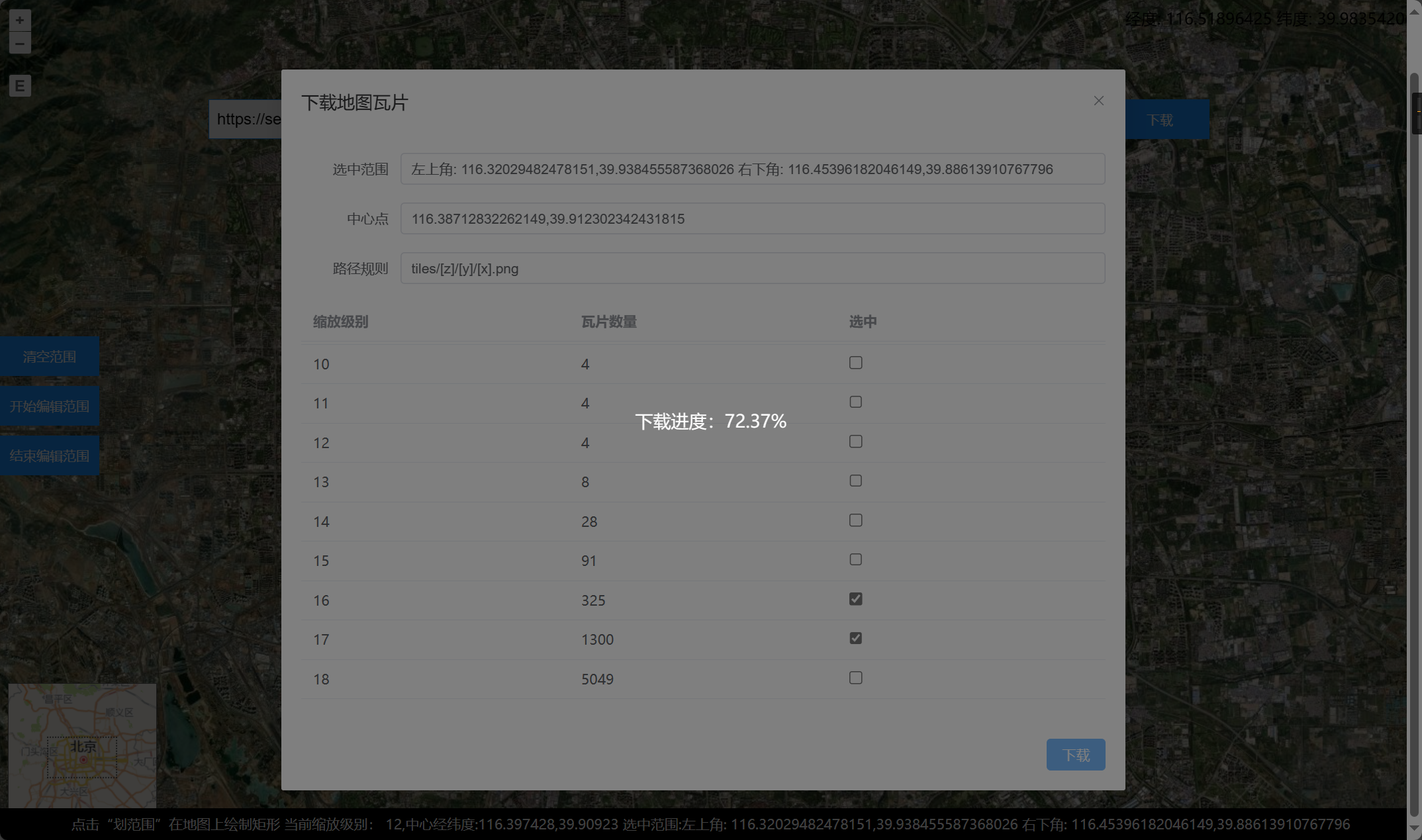1422x840 pixels.
Task: Click the E extent control icon
Action: (x=20, y=86)
